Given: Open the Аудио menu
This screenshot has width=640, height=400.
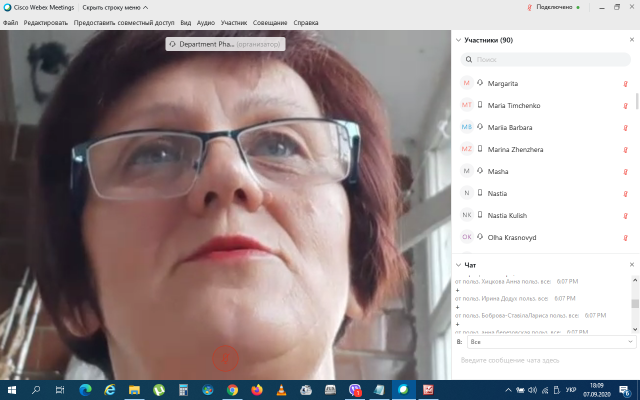Looking at the screenshot, I should point(206,23).
